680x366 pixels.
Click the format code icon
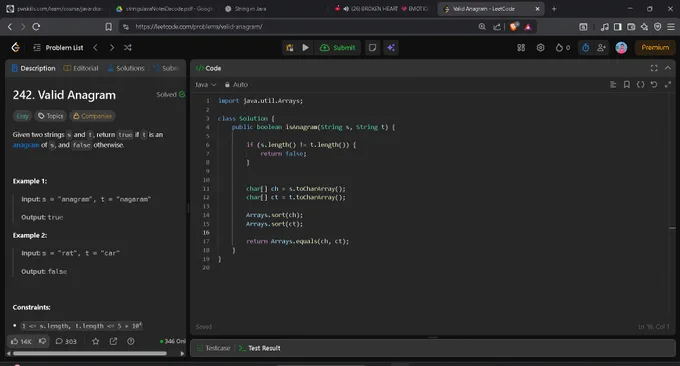[613, 85]
